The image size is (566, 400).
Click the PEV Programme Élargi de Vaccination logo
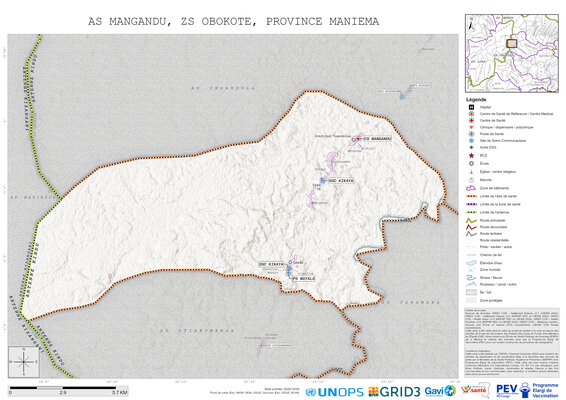point(527,390)
